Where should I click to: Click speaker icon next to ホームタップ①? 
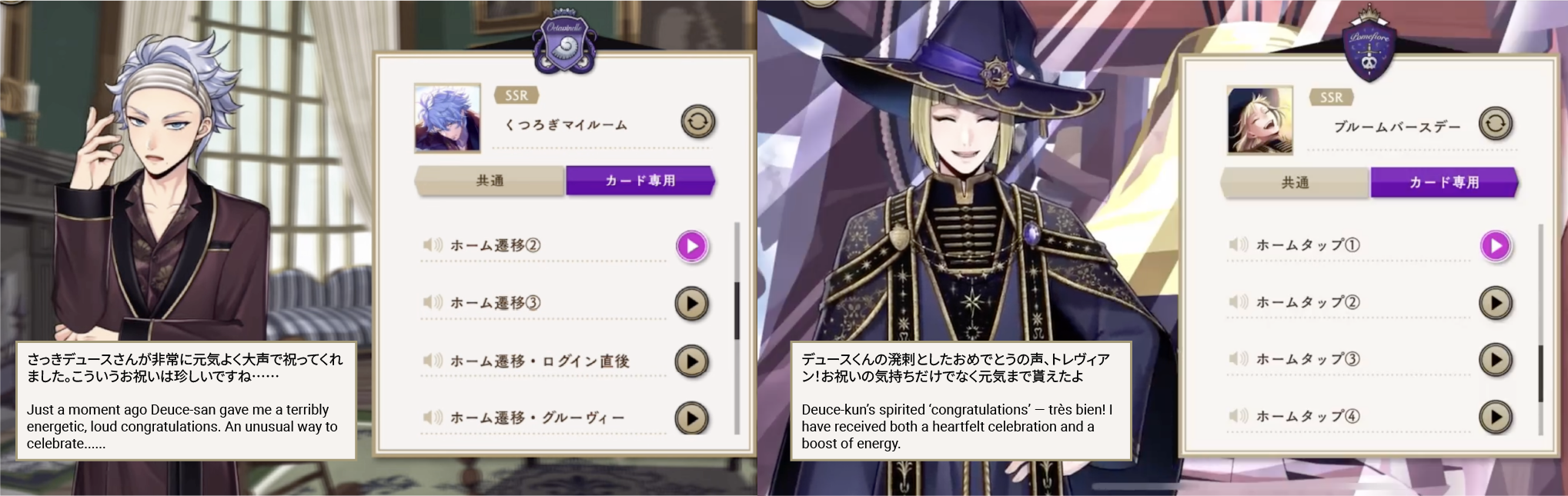(x=1238, y=245)
